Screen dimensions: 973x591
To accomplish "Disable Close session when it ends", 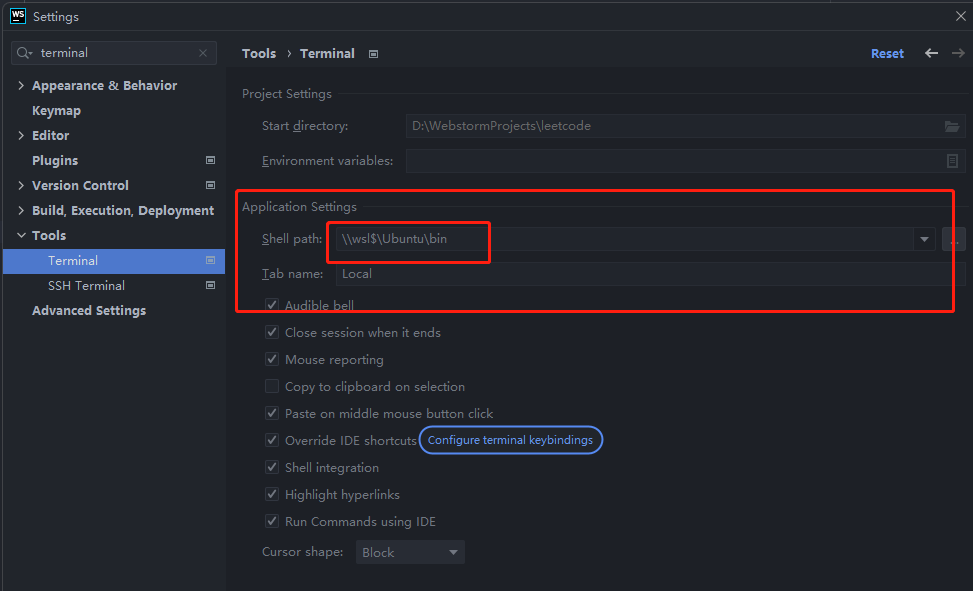I will [x=272, y=332].
